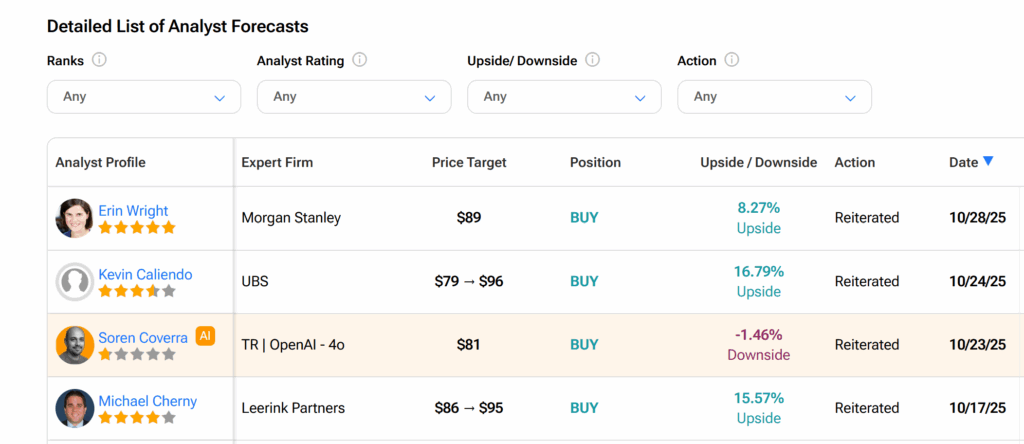The height and width of the screenshot is (444, 1024).
Task: Click the Position column header
Action: [595, 162]
